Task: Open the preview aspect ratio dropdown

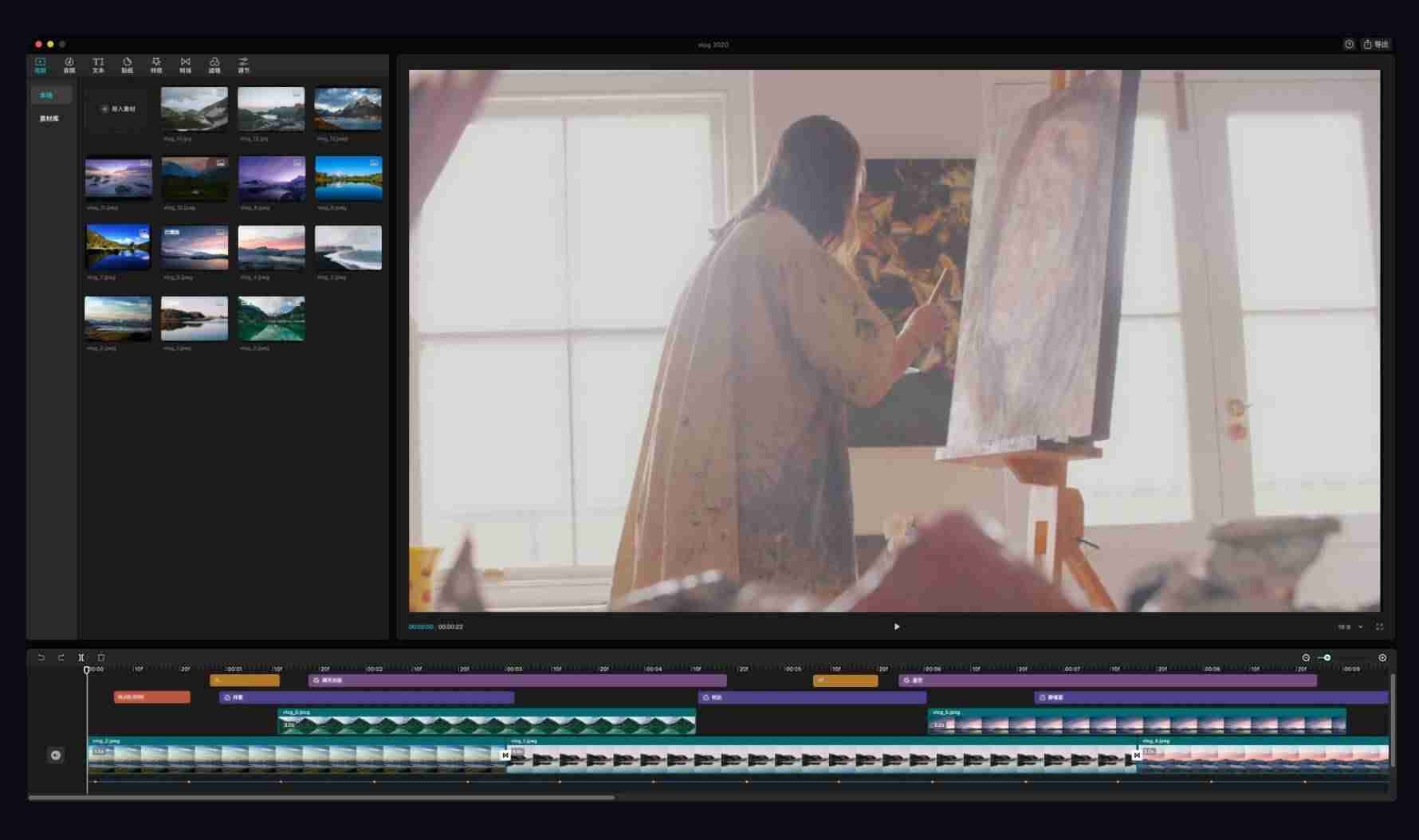Action: pyautogui.click(x=1350, y=627)
